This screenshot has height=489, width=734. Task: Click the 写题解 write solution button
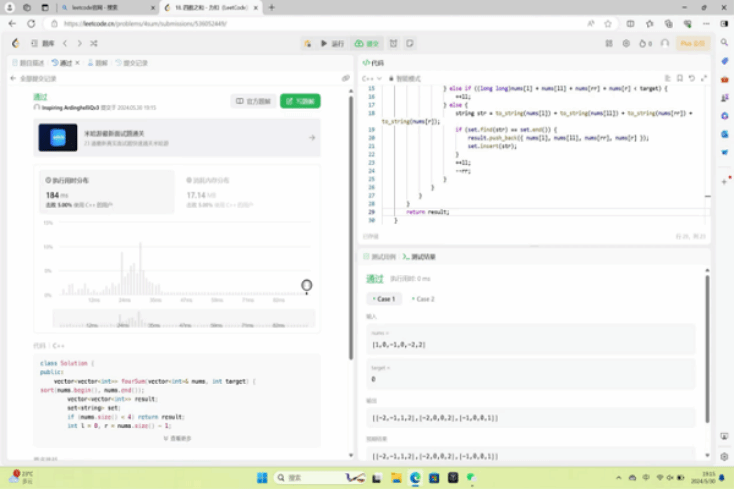click(x=300, y=101)
